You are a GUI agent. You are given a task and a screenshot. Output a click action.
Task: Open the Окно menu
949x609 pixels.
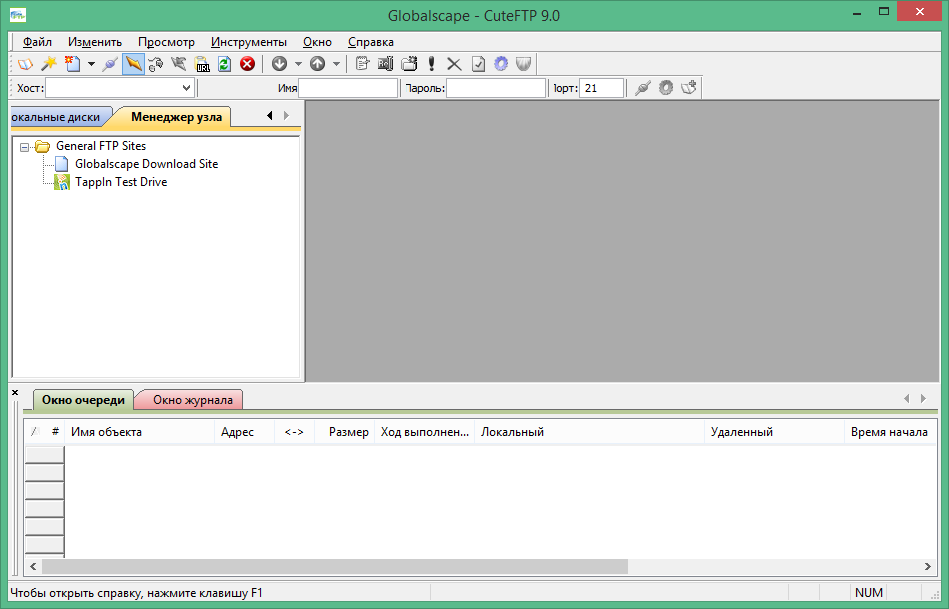(317, 42)
